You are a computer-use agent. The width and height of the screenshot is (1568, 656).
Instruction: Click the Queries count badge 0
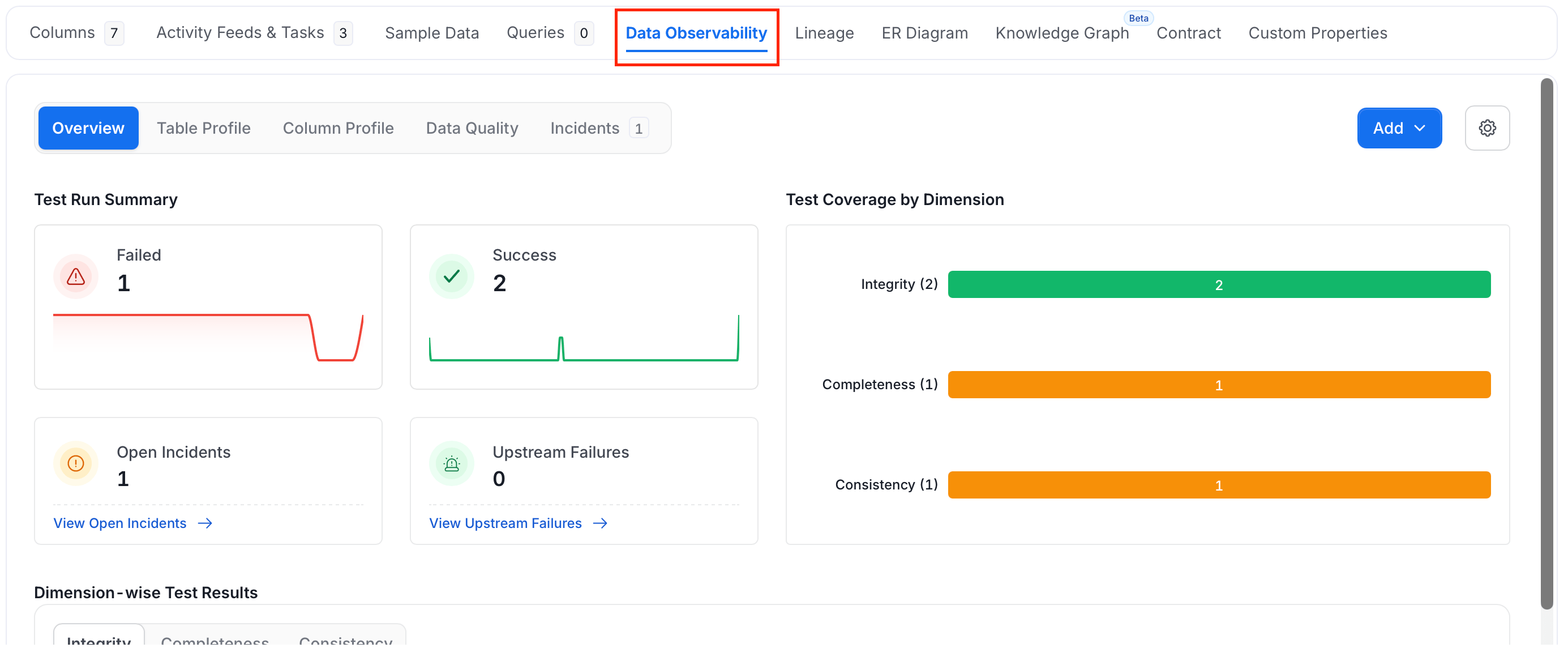click(x=584, y=33)
